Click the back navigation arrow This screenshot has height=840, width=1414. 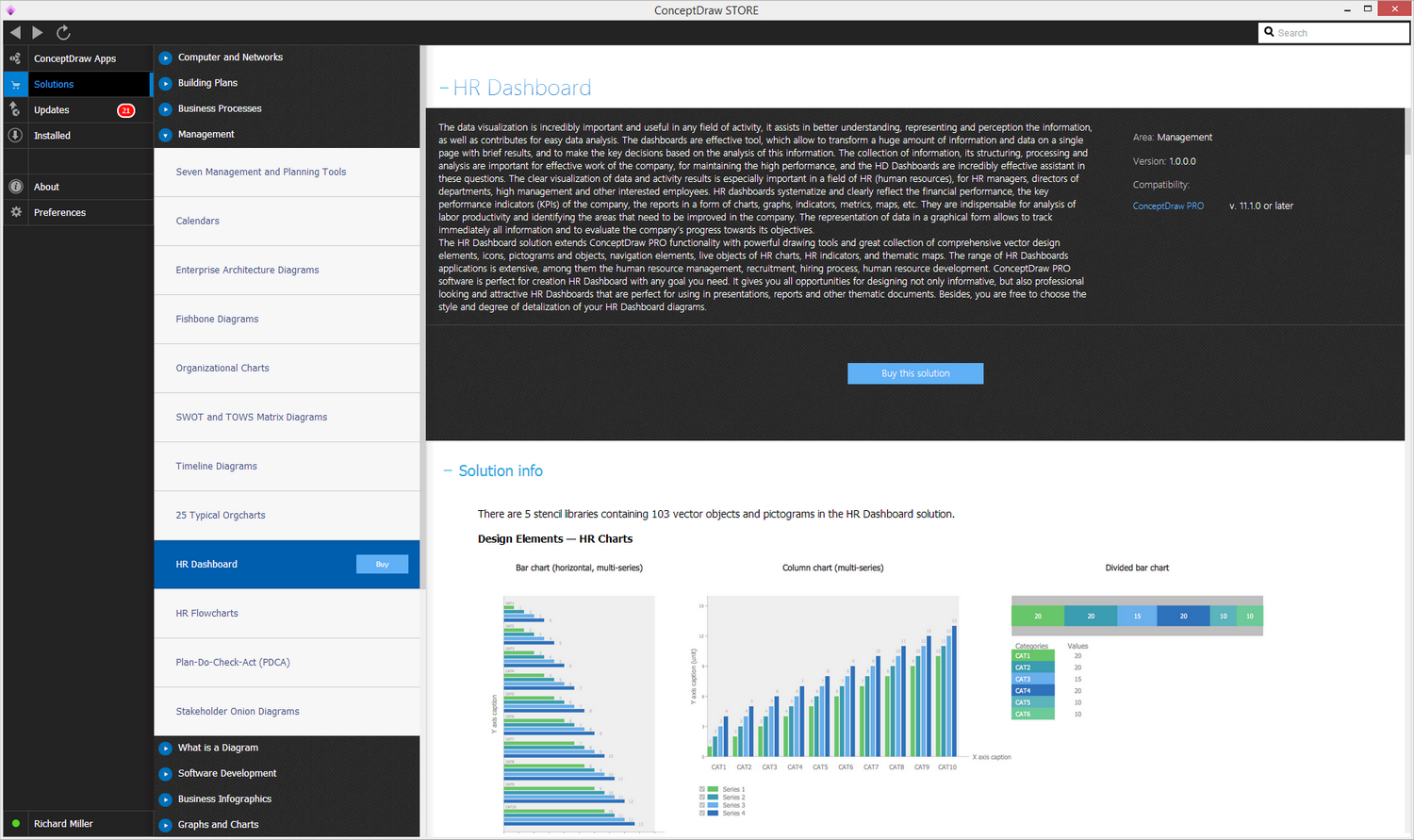click(15, 33)
